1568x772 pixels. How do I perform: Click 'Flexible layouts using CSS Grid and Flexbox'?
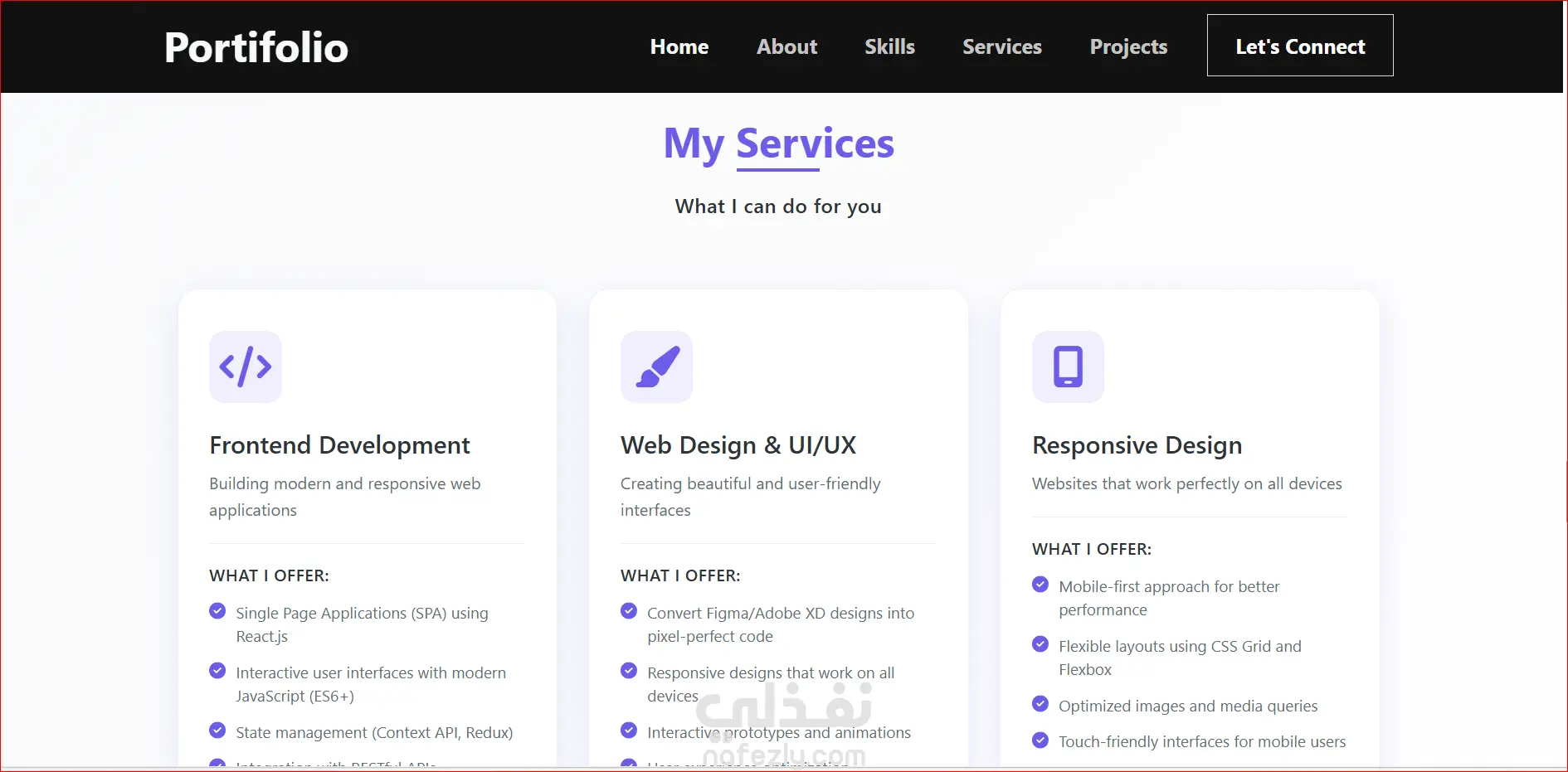pyautogui.click(x=1180, y=658)
